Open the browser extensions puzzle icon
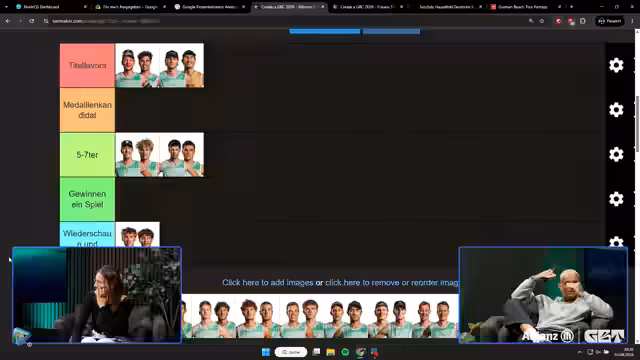 coord(582,21)
